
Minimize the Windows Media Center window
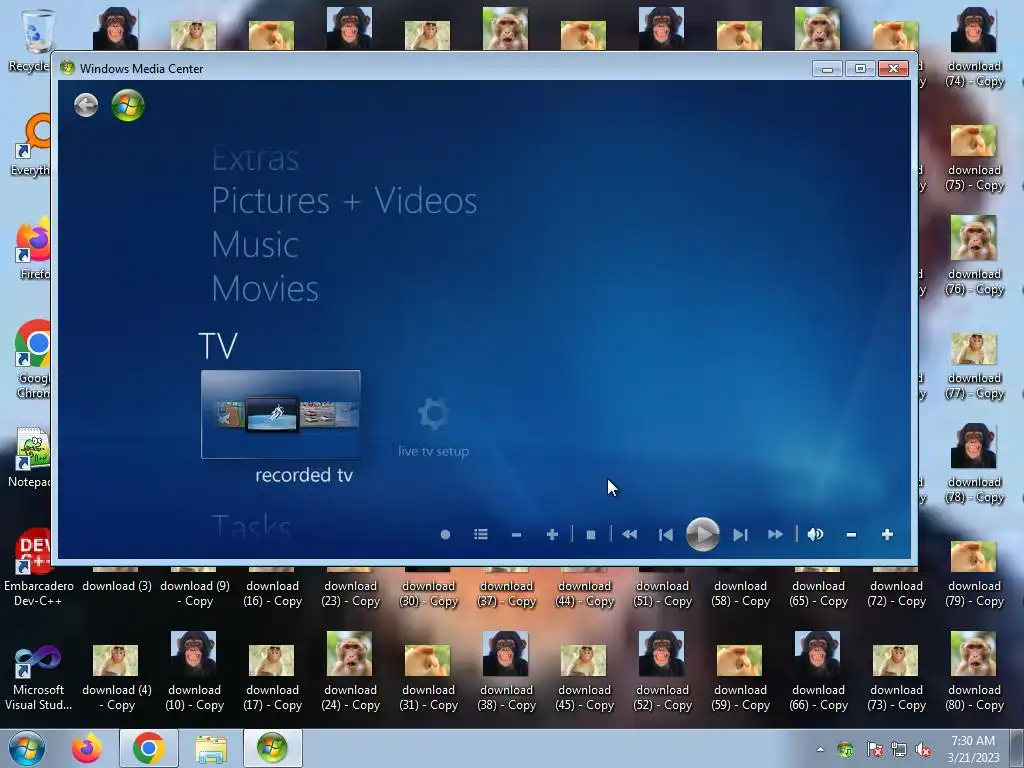[x=827, y=69]
